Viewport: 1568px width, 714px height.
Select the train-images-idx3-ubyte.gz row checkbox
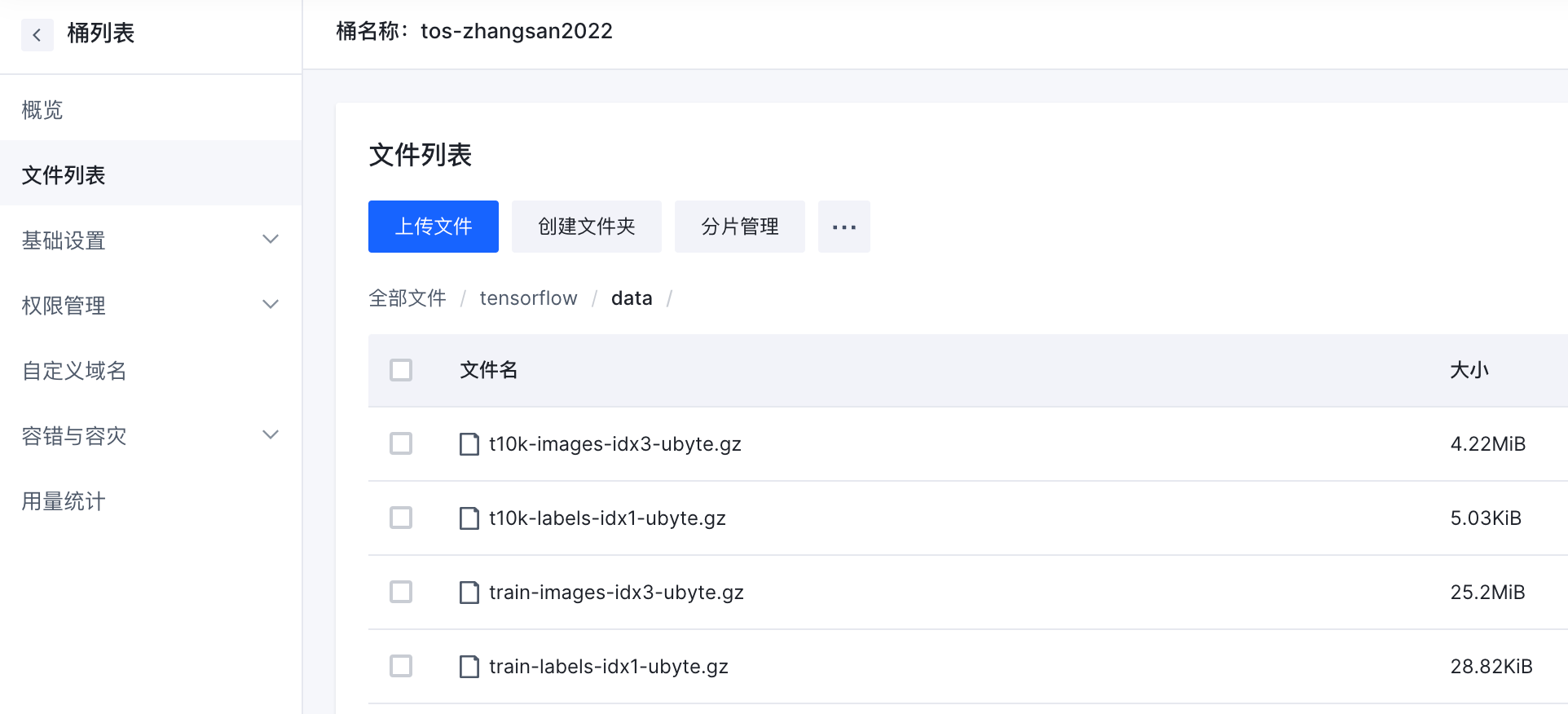(x=401, y=593)
